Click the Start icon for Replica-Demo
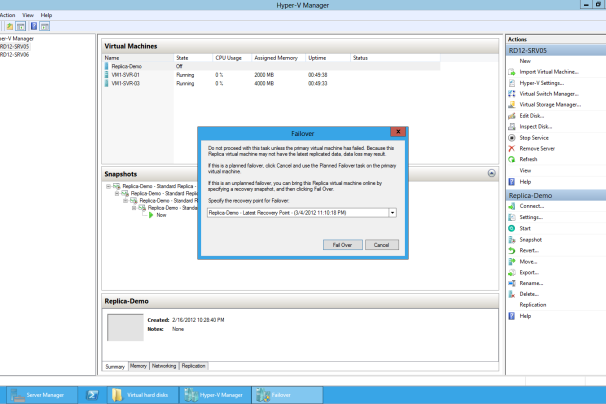Image resolution: width=606 pixels, height=404 pixels. [512, 228]
